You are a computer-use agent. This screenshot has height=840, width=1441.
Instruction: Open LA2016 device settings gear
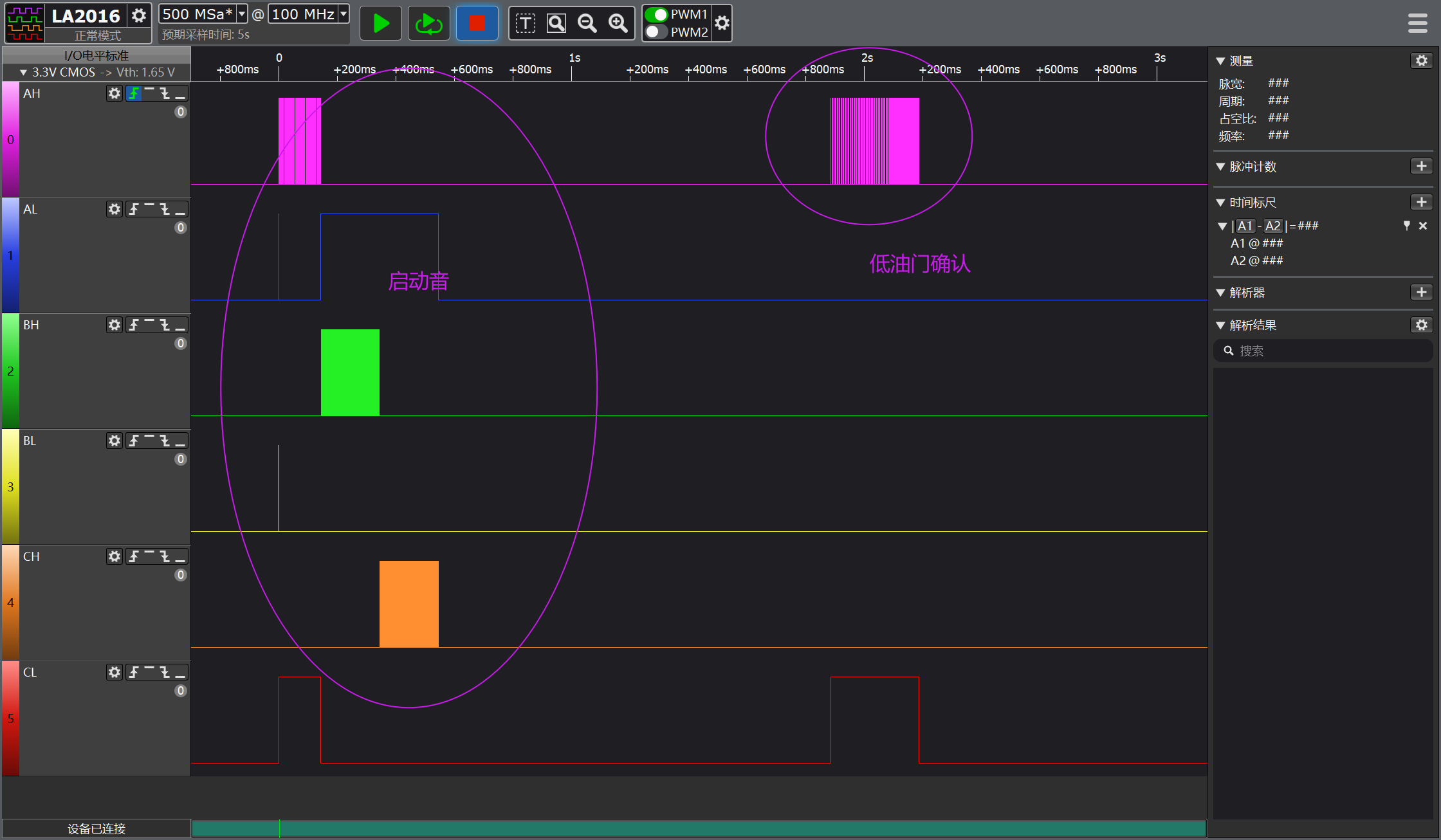139,15
